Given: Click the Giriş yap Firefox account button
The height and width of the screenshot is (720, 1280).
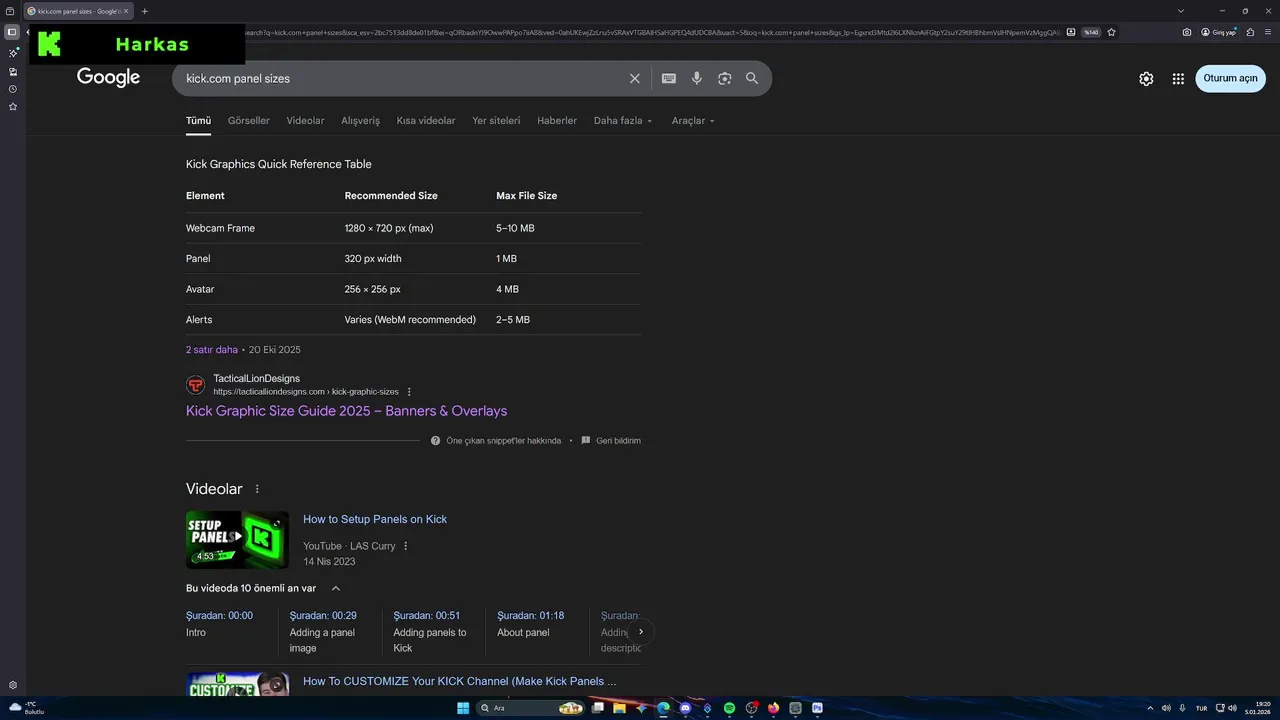Looking at the screenshot, I should [x=1219, y=32].
